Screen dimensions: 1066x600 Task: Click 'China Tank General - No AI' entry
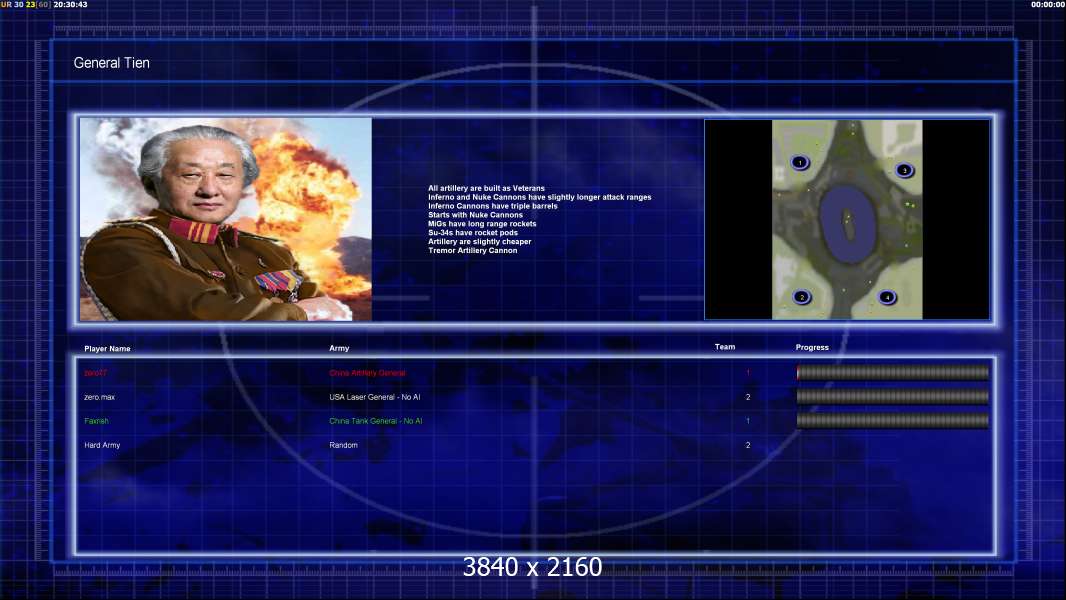pyautogui.click(x=375, y=421)
